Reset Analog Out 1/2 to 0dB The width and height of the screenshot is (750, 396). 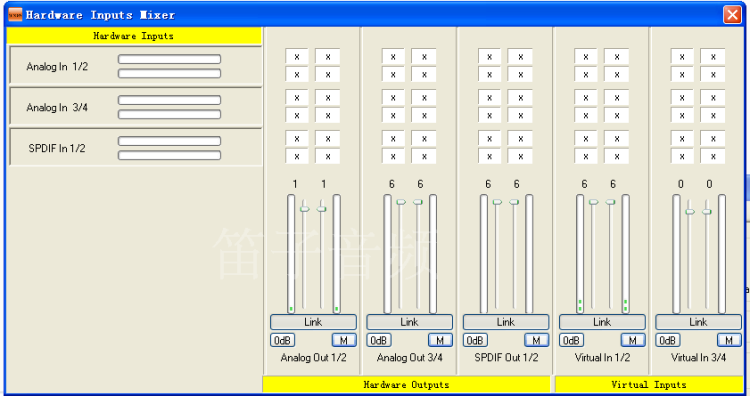click(x=282, y=340)
